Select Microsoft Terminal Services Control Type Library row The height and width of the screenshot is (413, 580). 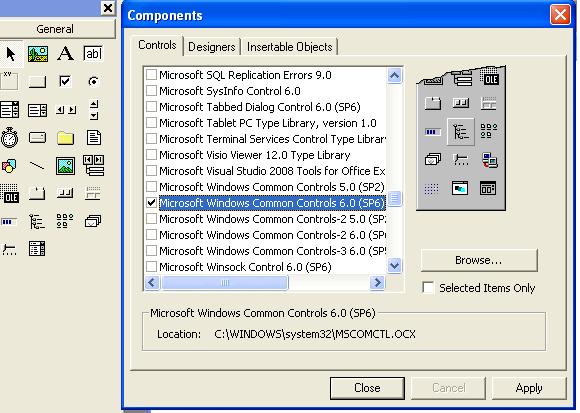pos(266,139)
